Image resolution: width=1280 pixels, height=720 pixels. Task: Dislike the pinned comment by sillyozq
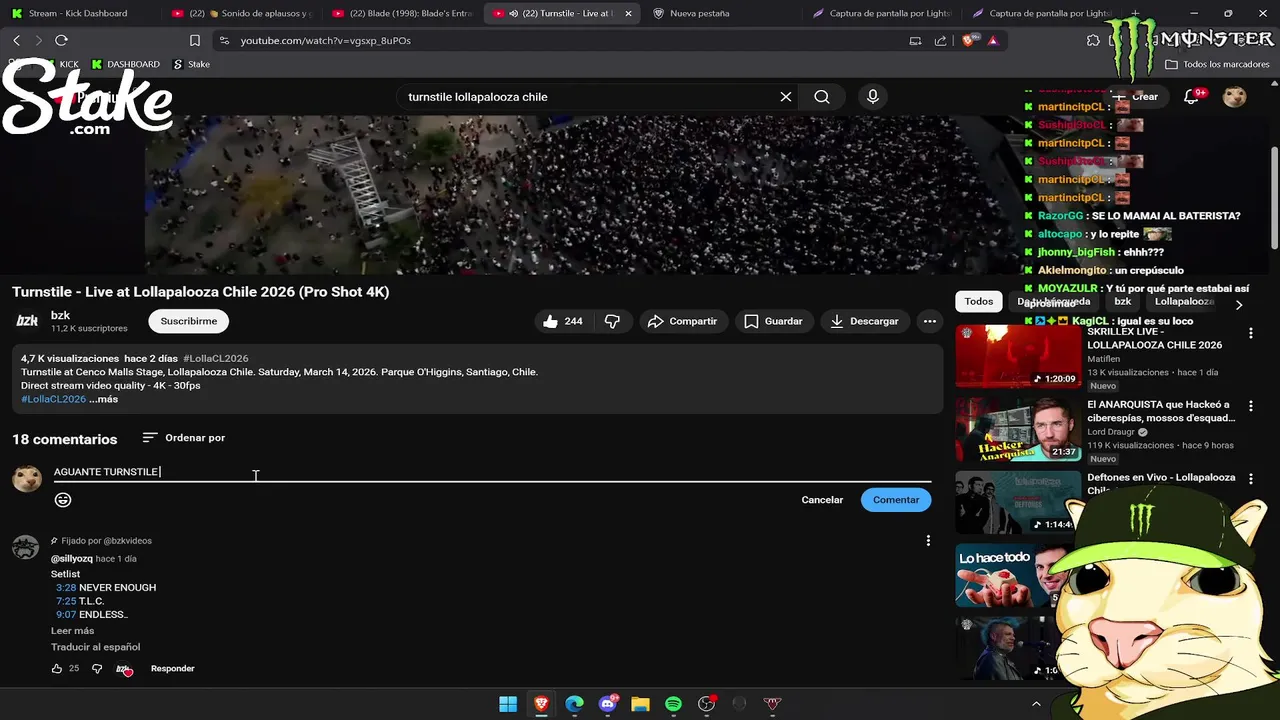[97, 669]
